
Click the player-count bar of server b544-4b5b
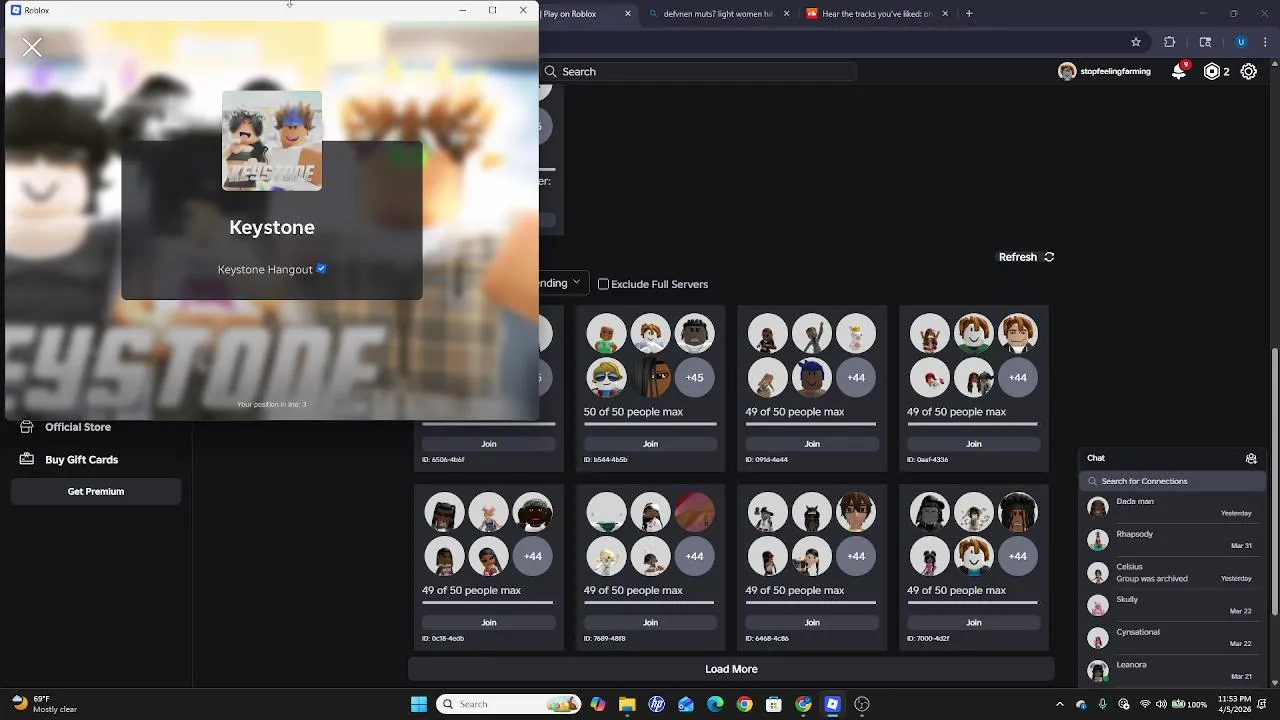pyautogui.click(x=650, y=425)
